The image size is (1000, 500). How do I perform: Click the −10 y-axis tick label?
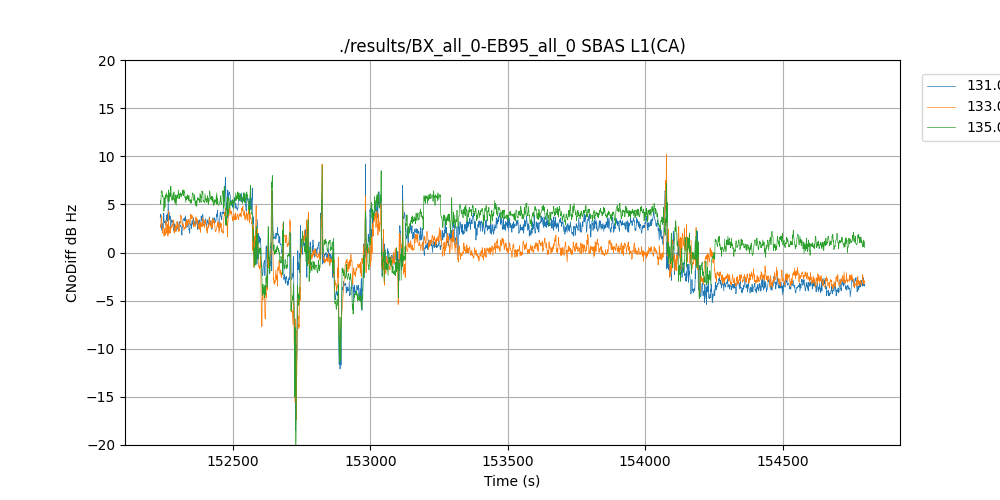[x=103, y=349]
